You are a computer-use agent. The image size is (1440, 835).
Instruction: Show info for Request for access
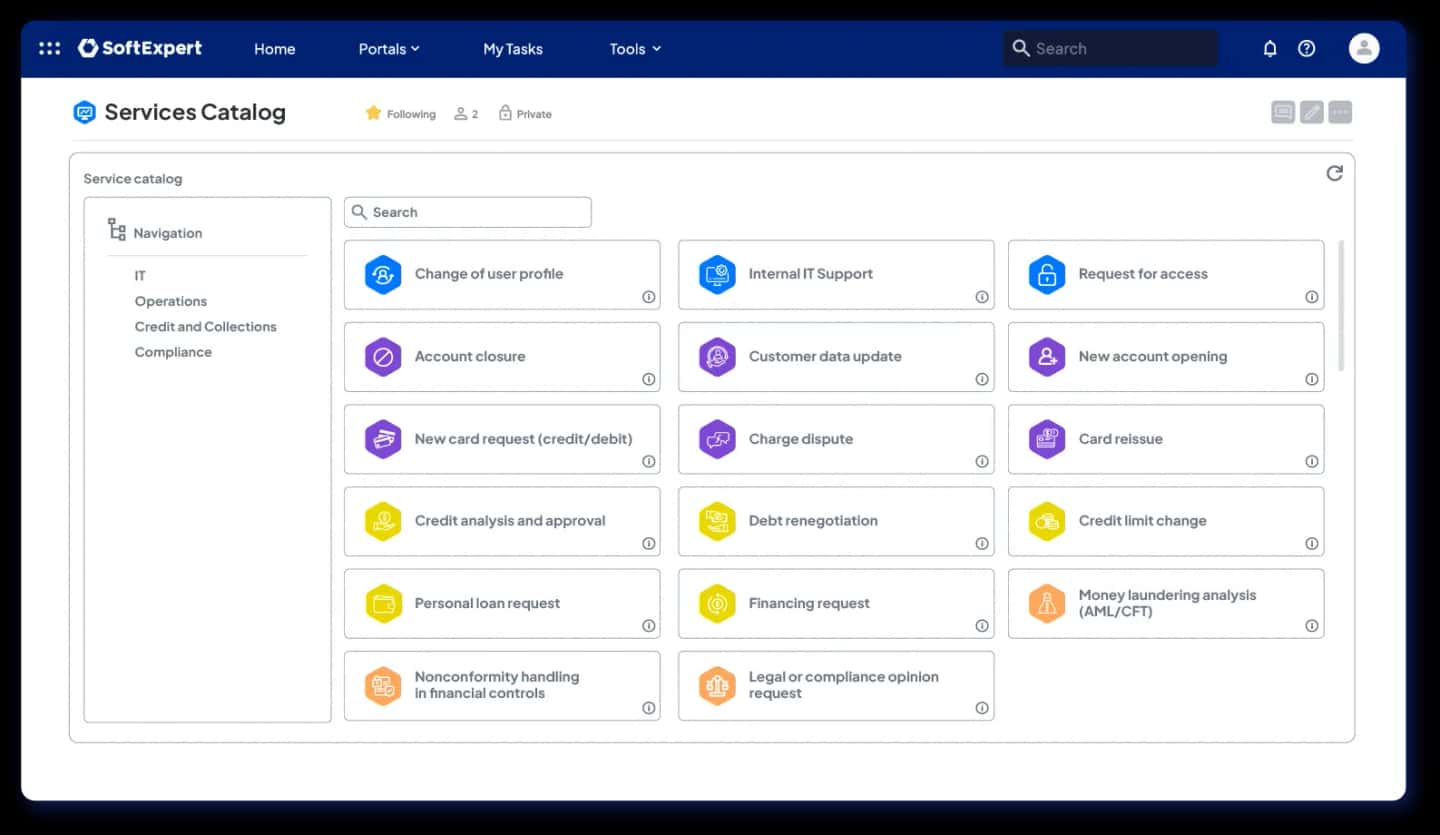1312,297
